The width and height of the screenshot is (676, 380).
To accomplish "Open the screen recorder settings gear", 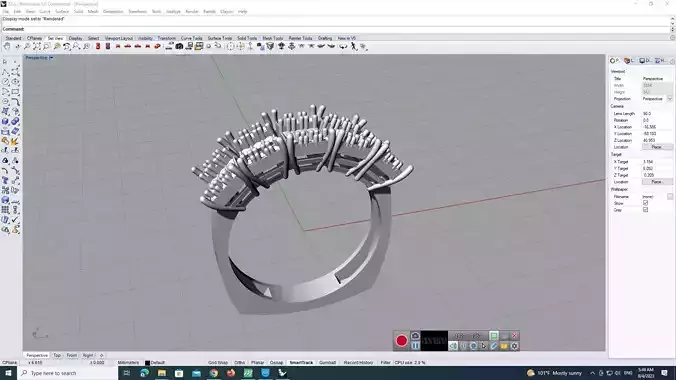I will coord(514,346).
